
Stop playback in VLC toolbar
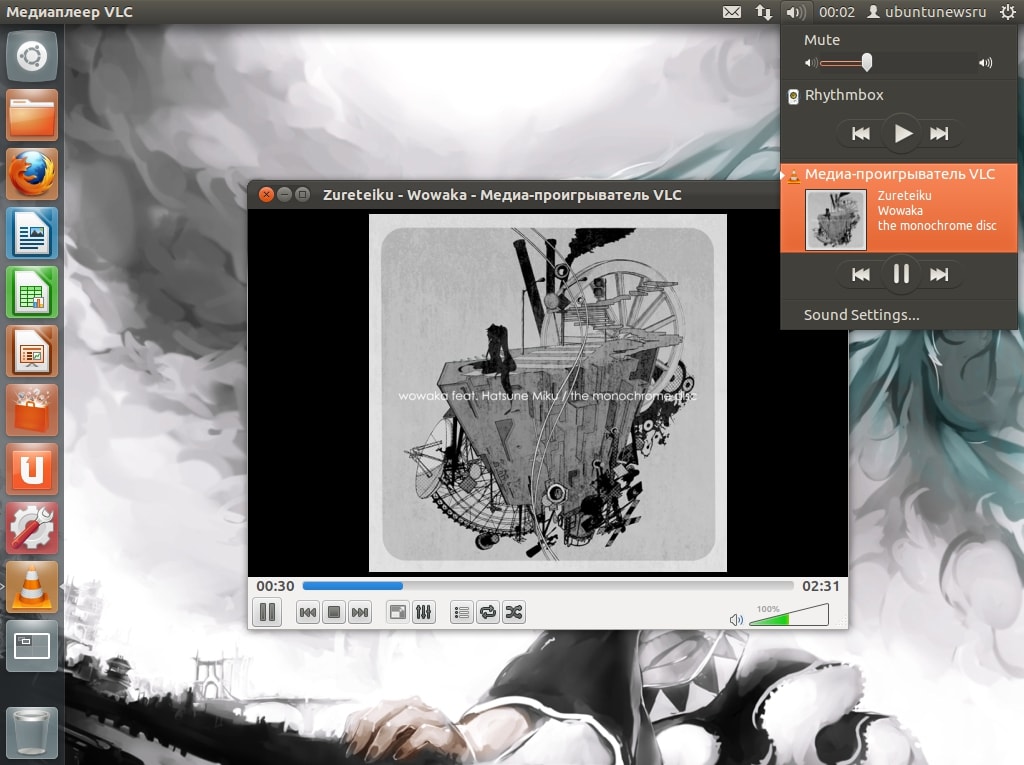[x=334, y=612]
